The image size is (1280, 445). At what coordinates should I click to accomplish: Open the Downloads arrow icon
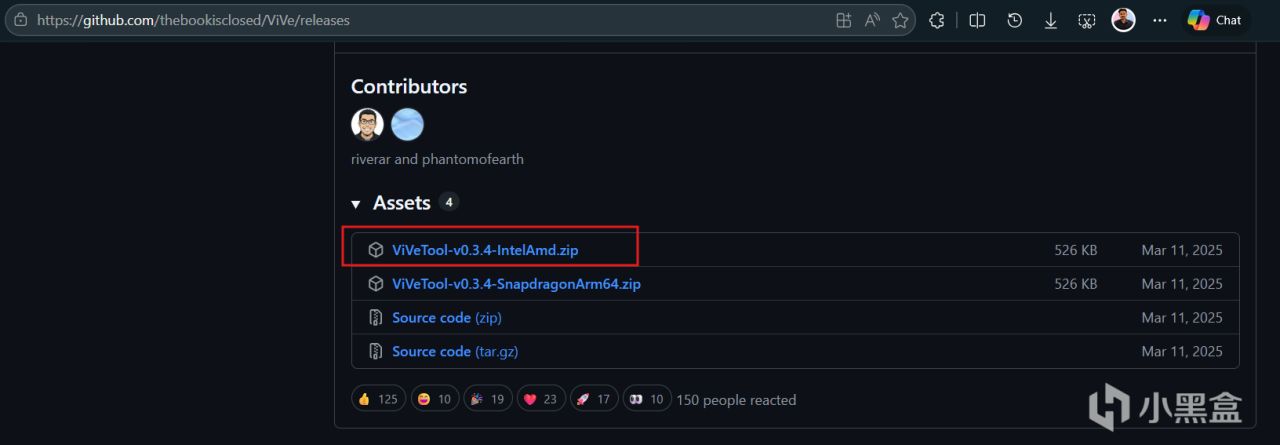point(1051,20)
